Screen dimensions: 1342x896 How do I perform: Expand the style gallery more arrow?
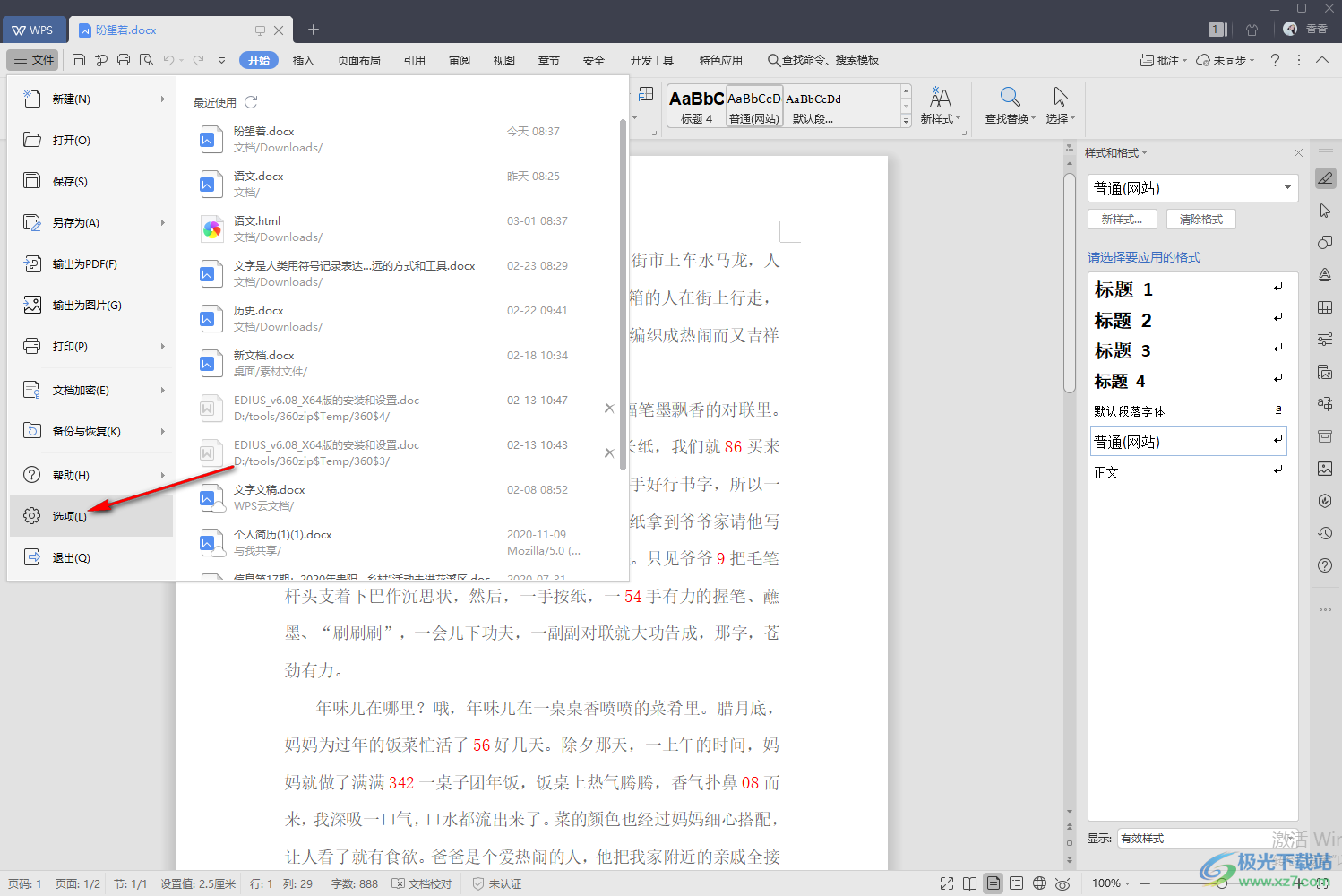(906, 120)
